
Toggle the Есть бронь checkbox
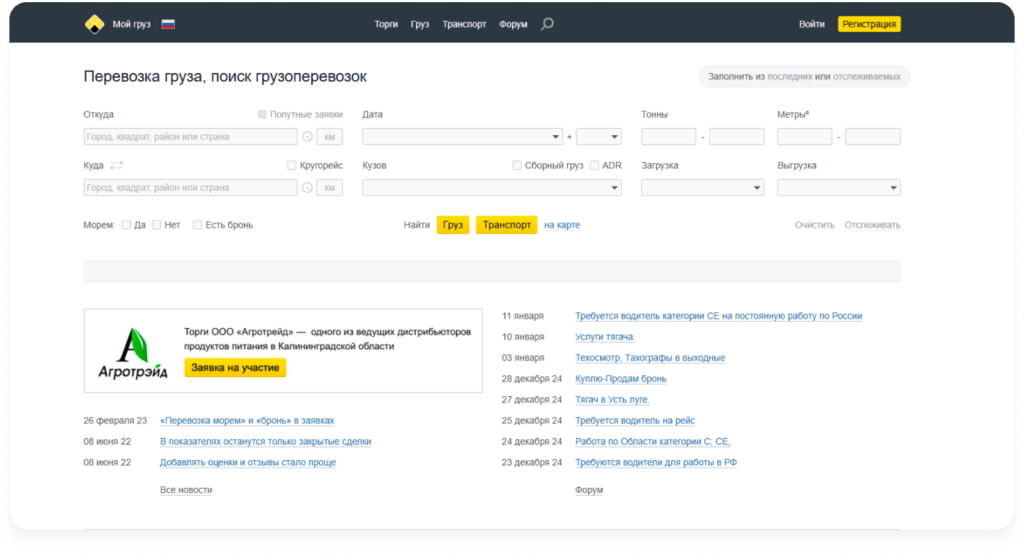pos(197,225)
